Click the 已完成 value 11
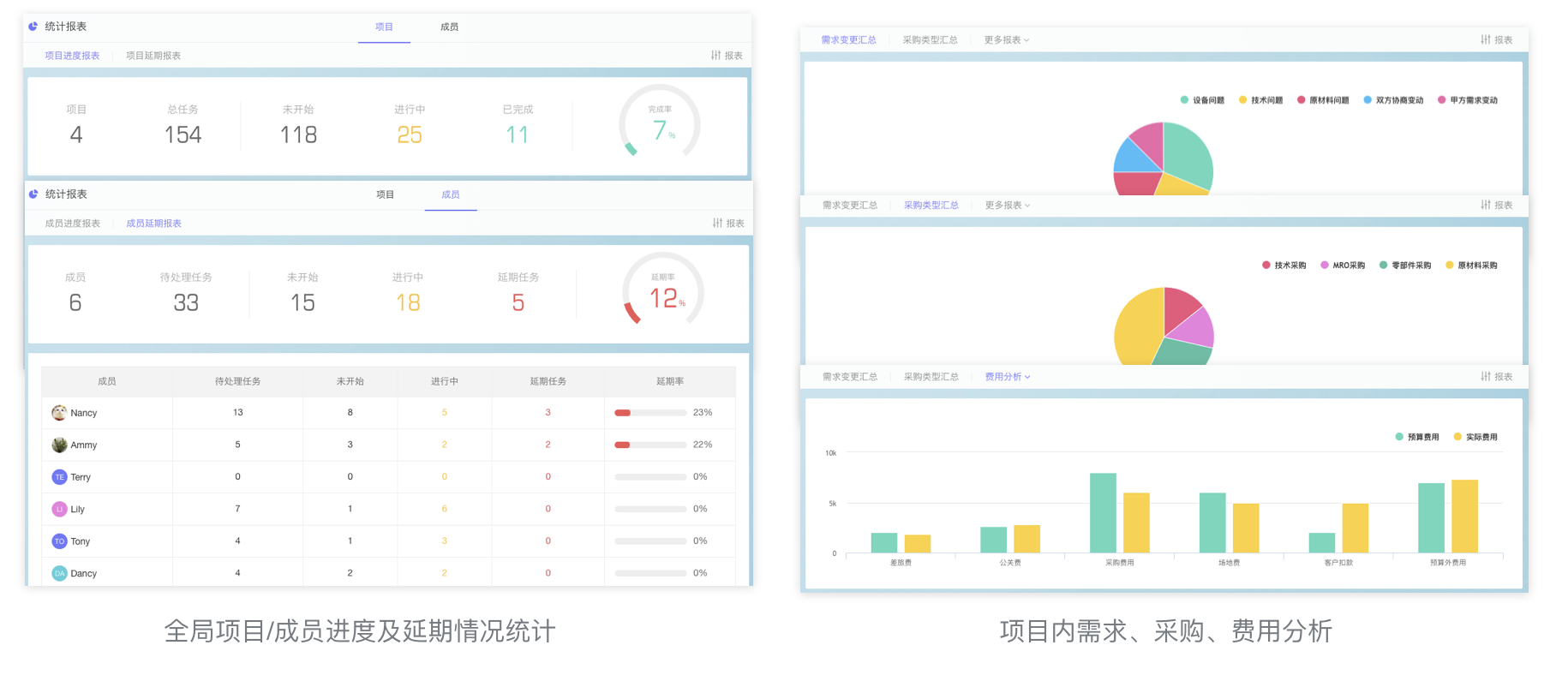This screenshot has height=675, width=1568. (517, 134)
